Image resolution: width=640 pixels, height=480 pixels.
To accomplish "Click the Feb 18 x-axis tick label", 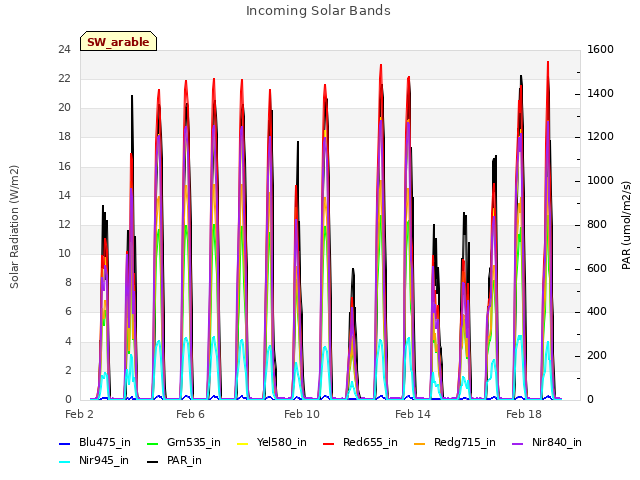I will [x=524, y=414].
